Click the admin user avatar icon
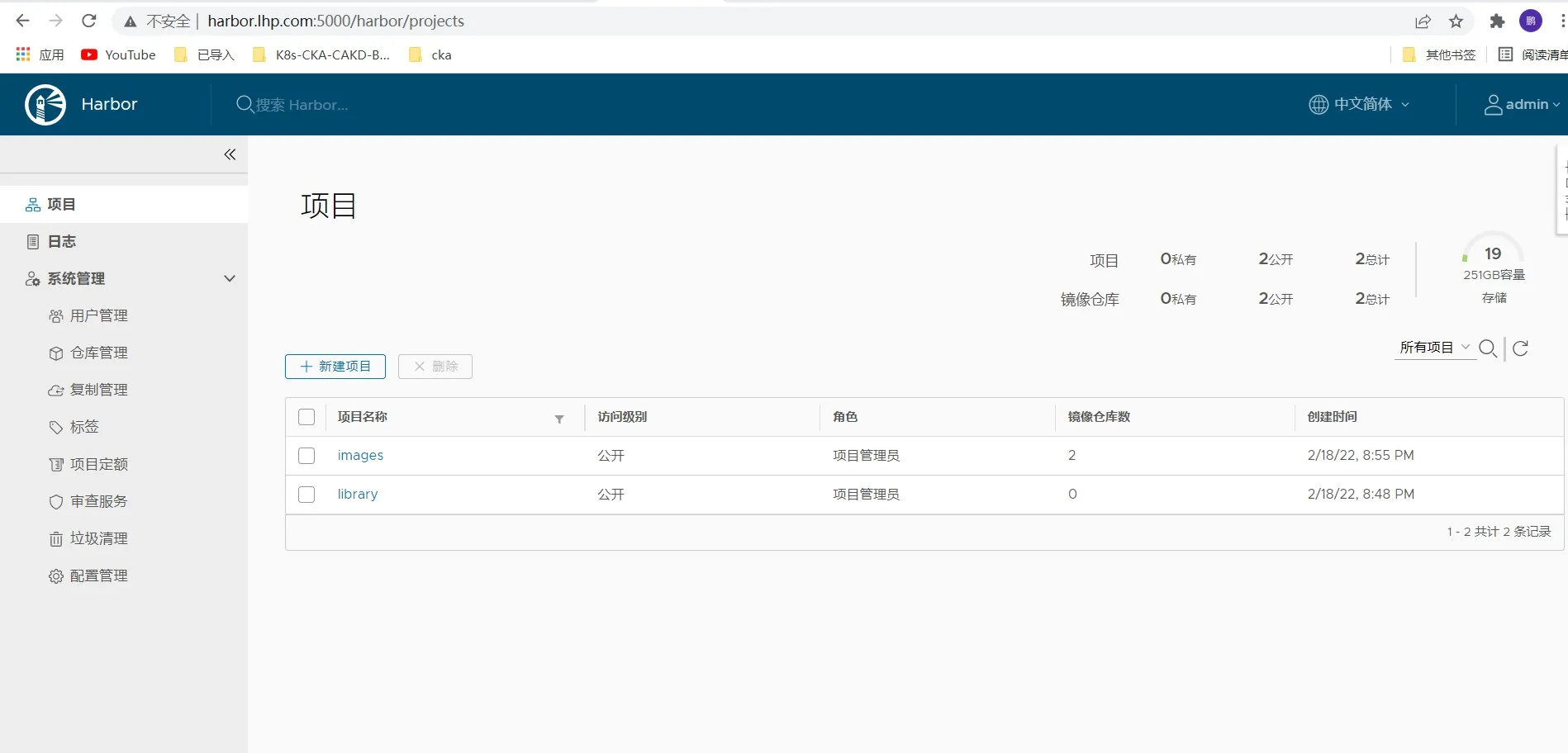Image resolution: width=1568 pixels, height=753 pixels. [x=1493, y=105]
